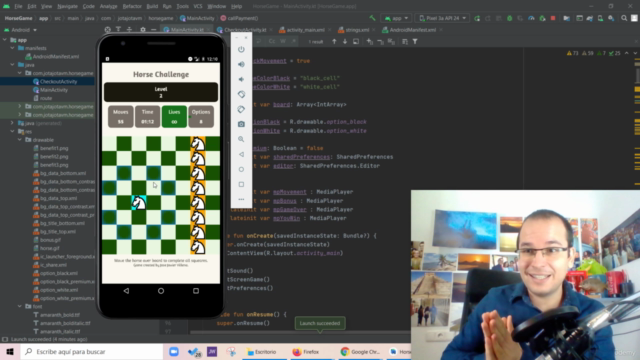Click the search filter funnel icon
This screenshot has height=360, width=640.
point(415,41)
